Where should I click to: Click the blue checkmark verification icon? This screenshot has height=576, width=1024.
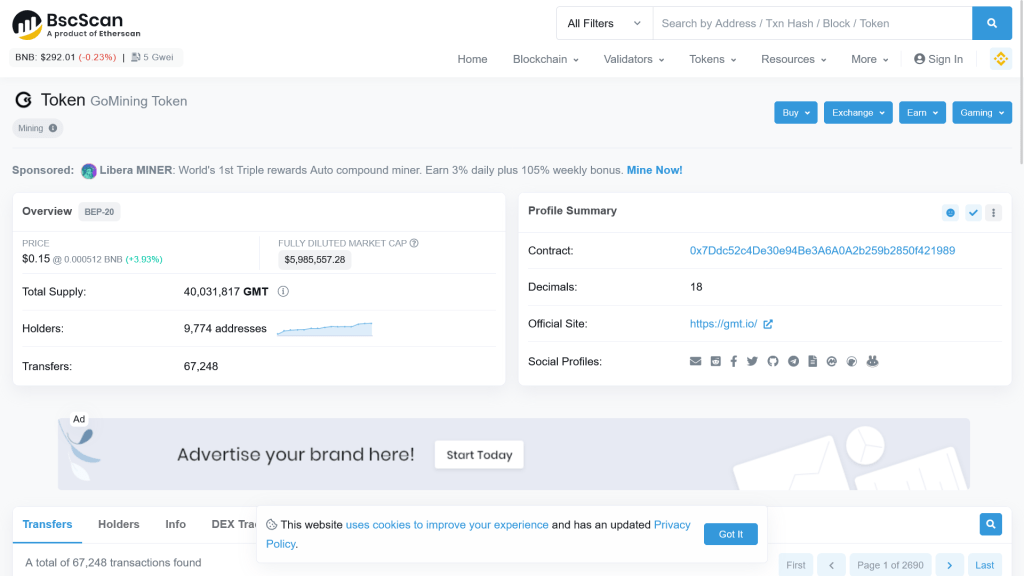pyautogui.click(x=973, y=213)
